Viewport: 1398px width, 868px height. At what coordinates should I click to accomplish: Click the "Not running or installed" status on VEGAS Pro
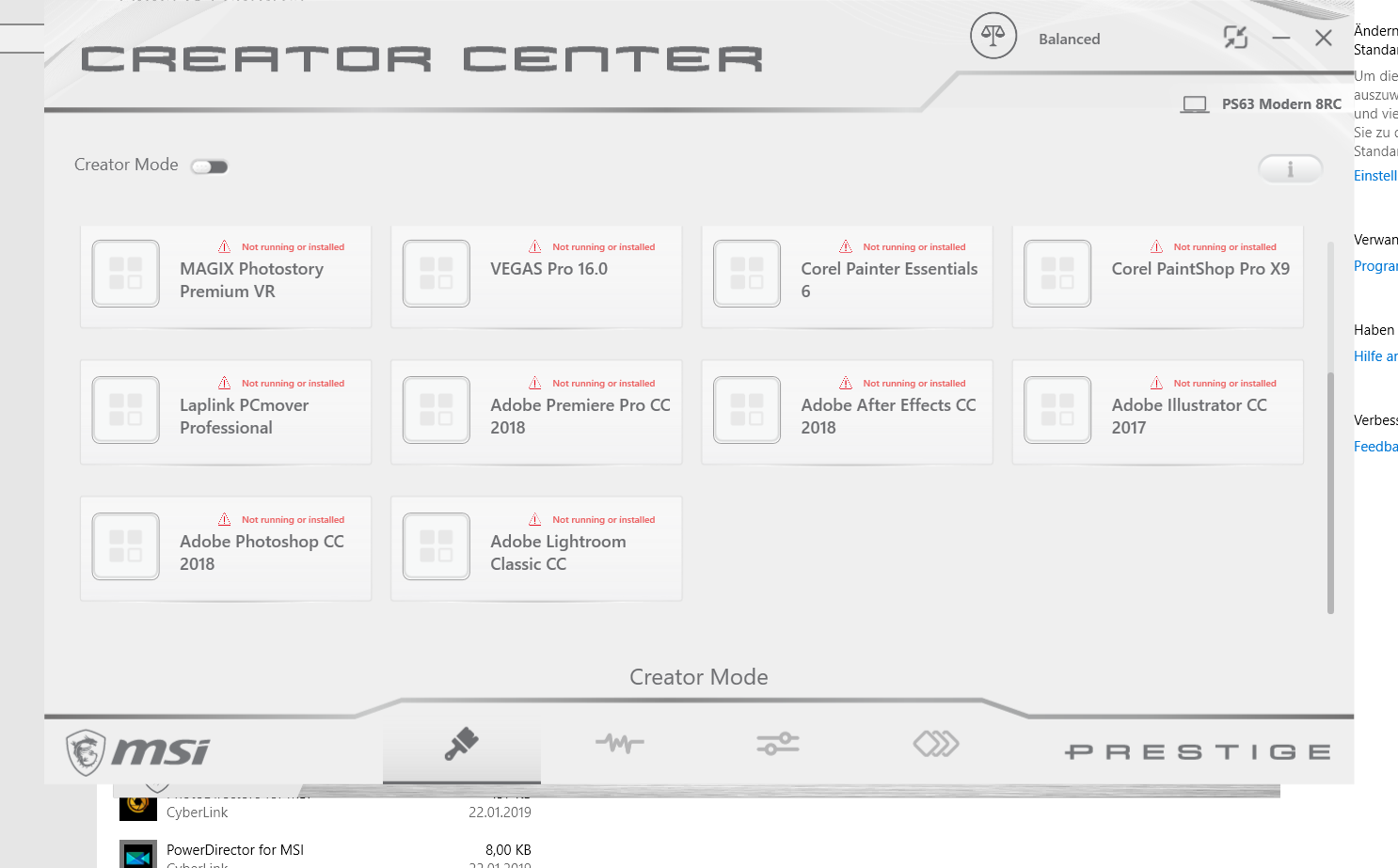tap(604, 247)
